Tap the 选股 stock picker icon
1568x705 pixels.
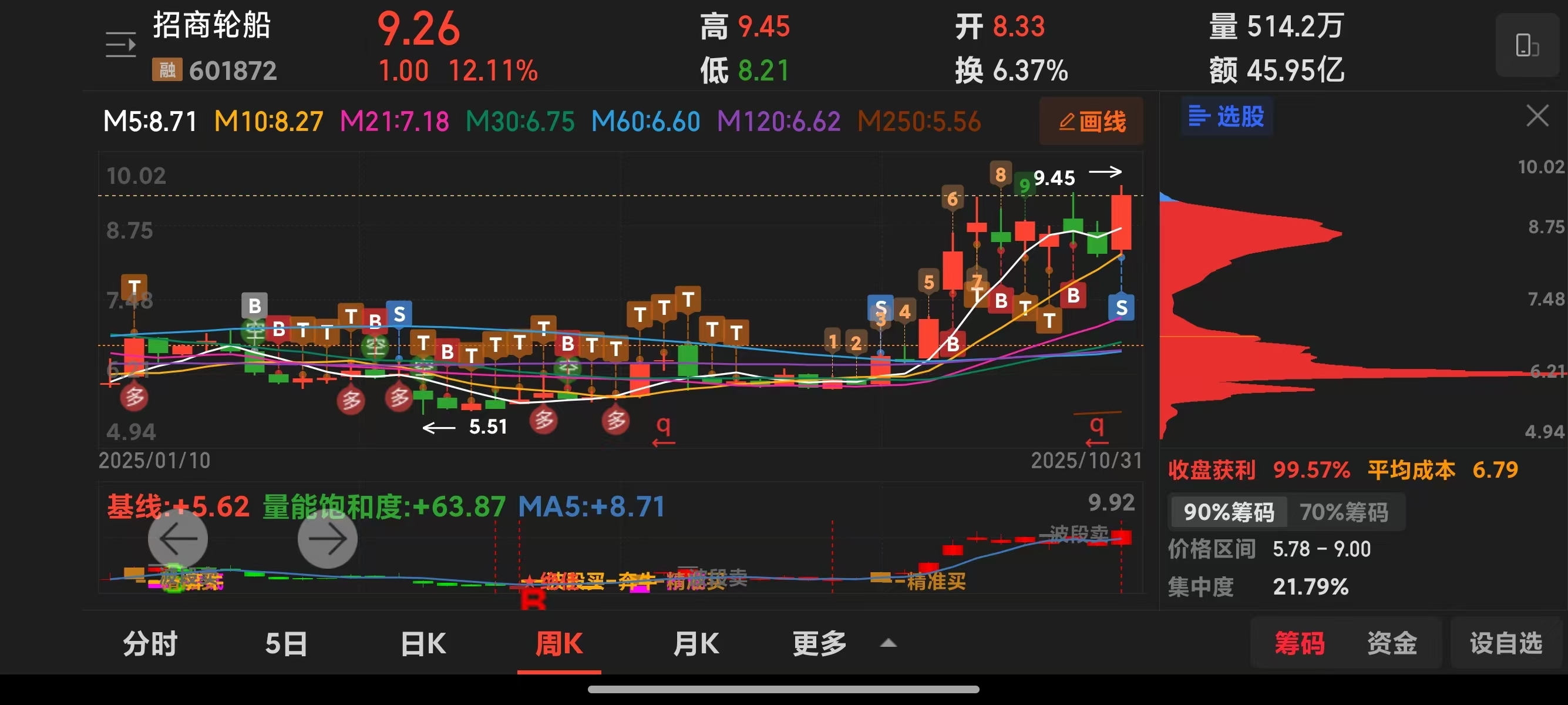click(x=1227, y=116)
